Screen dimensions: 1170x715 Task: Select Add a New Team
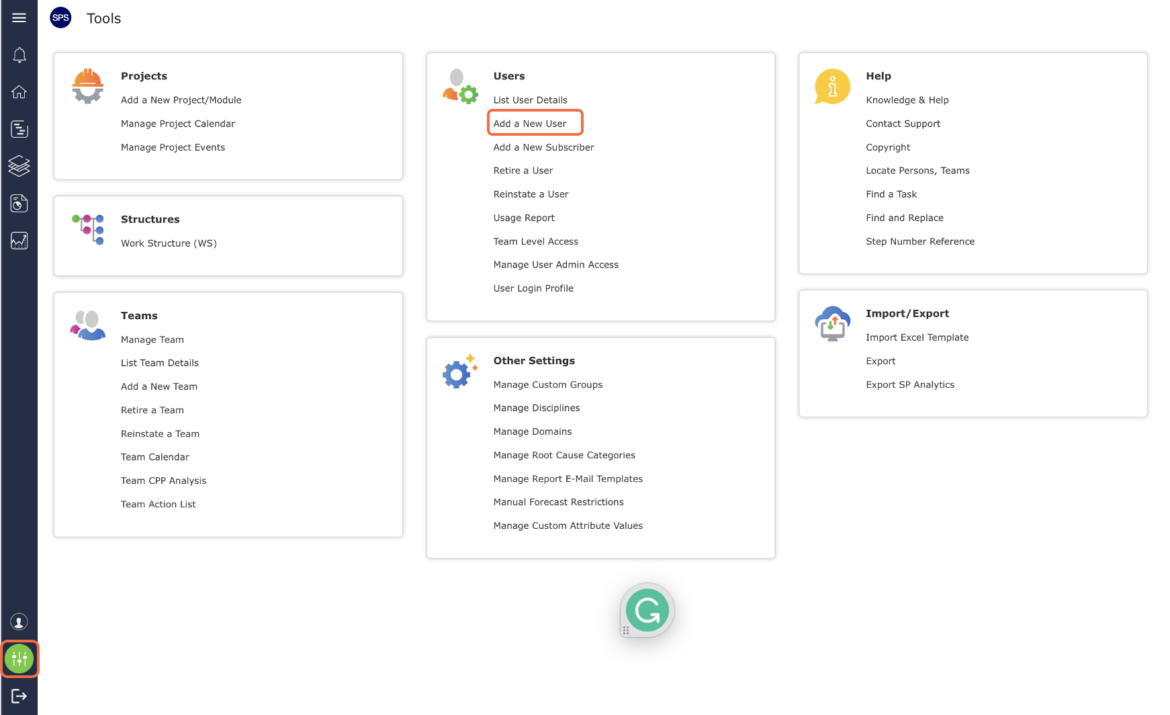click(159, 387)
